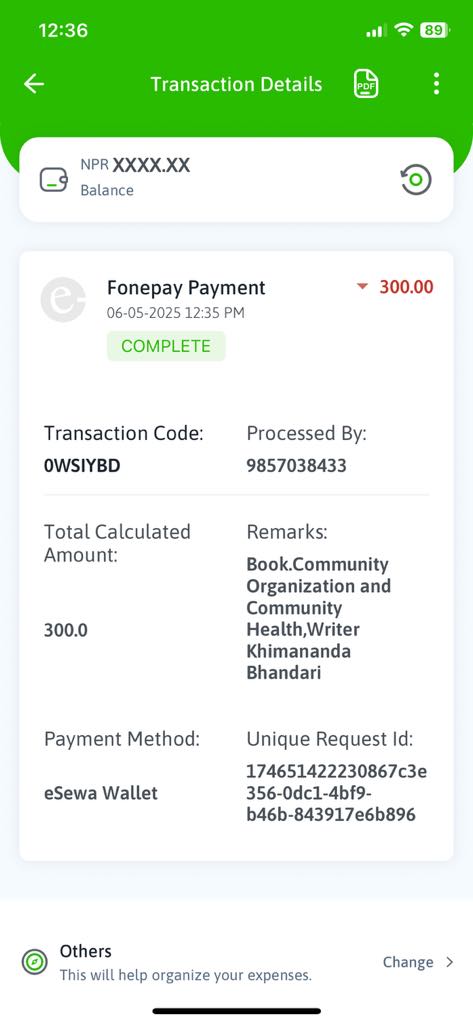Tap the COMPLETE status badge

coord(166,346)
